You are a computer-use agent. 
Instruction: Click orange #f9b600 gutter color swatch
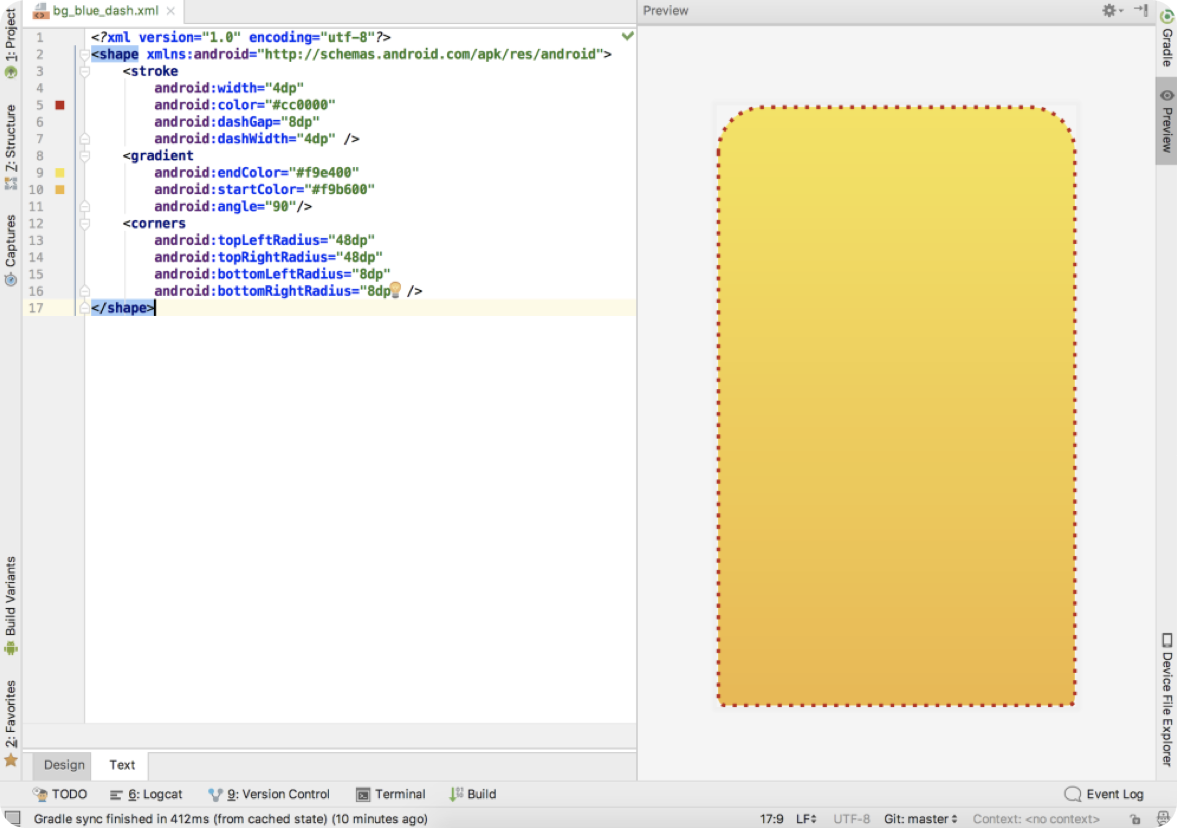coord(60,190)
